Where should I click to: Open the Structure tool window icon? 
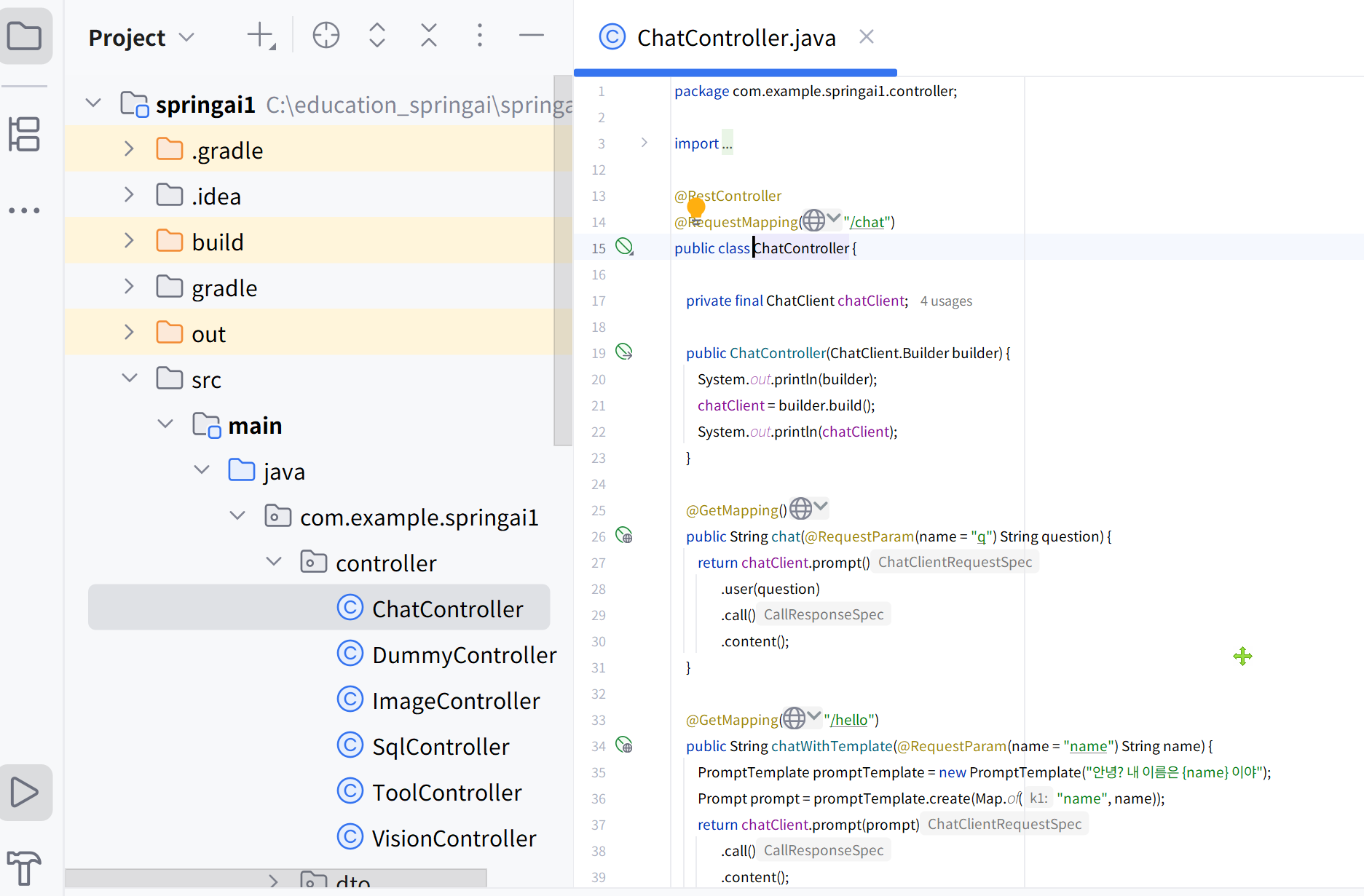coord(25,135)
